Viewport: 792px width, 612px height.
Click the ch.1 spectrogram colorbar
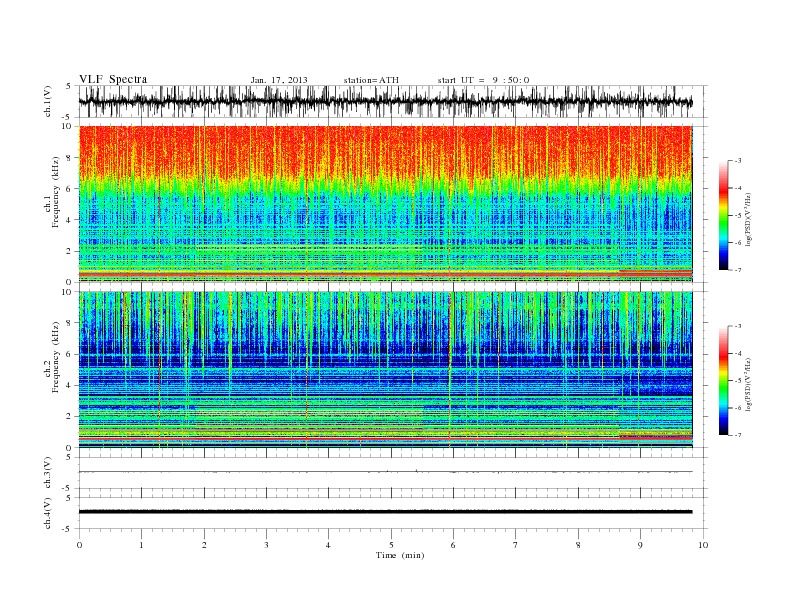tap(723, 215)
